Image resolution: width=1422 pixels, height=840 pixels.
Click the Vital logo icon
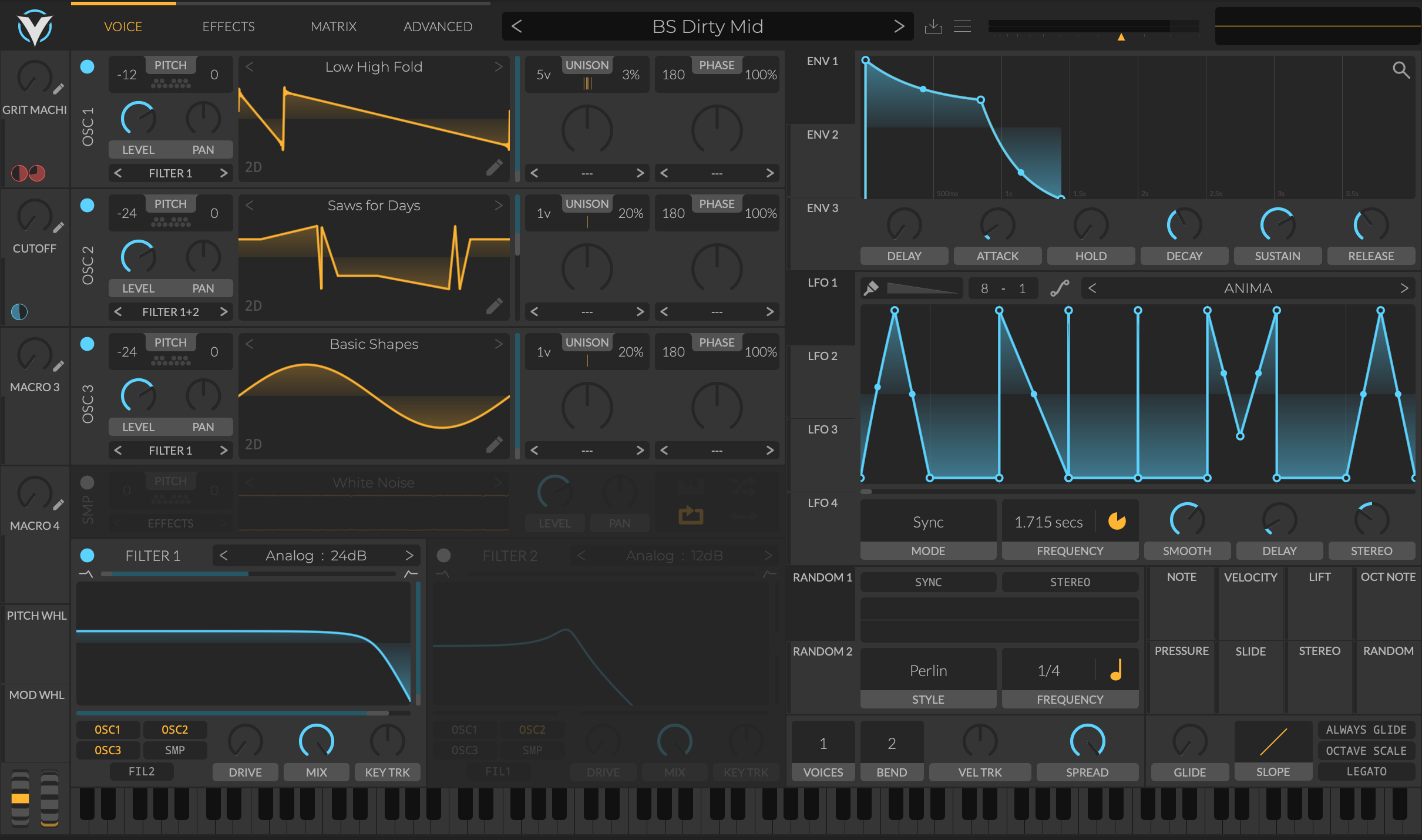pyautogui.click(x=35, y=28)
